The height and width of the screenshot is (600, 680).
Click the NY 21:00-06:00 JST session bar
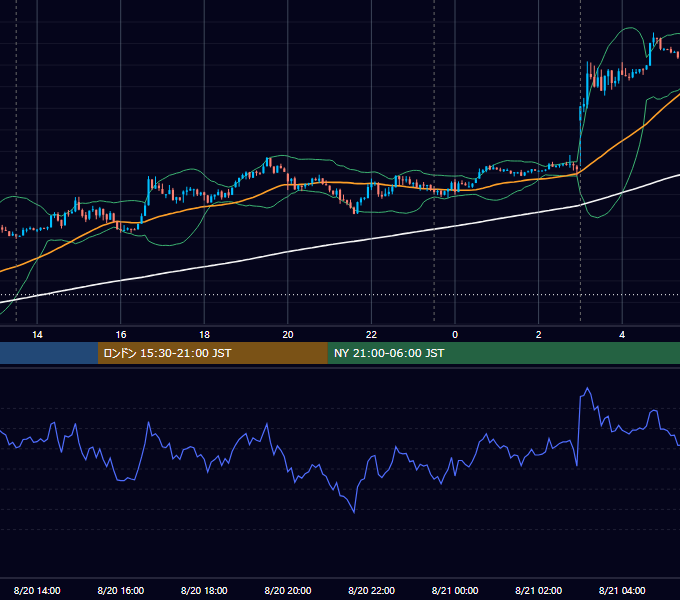click(503, 353)
